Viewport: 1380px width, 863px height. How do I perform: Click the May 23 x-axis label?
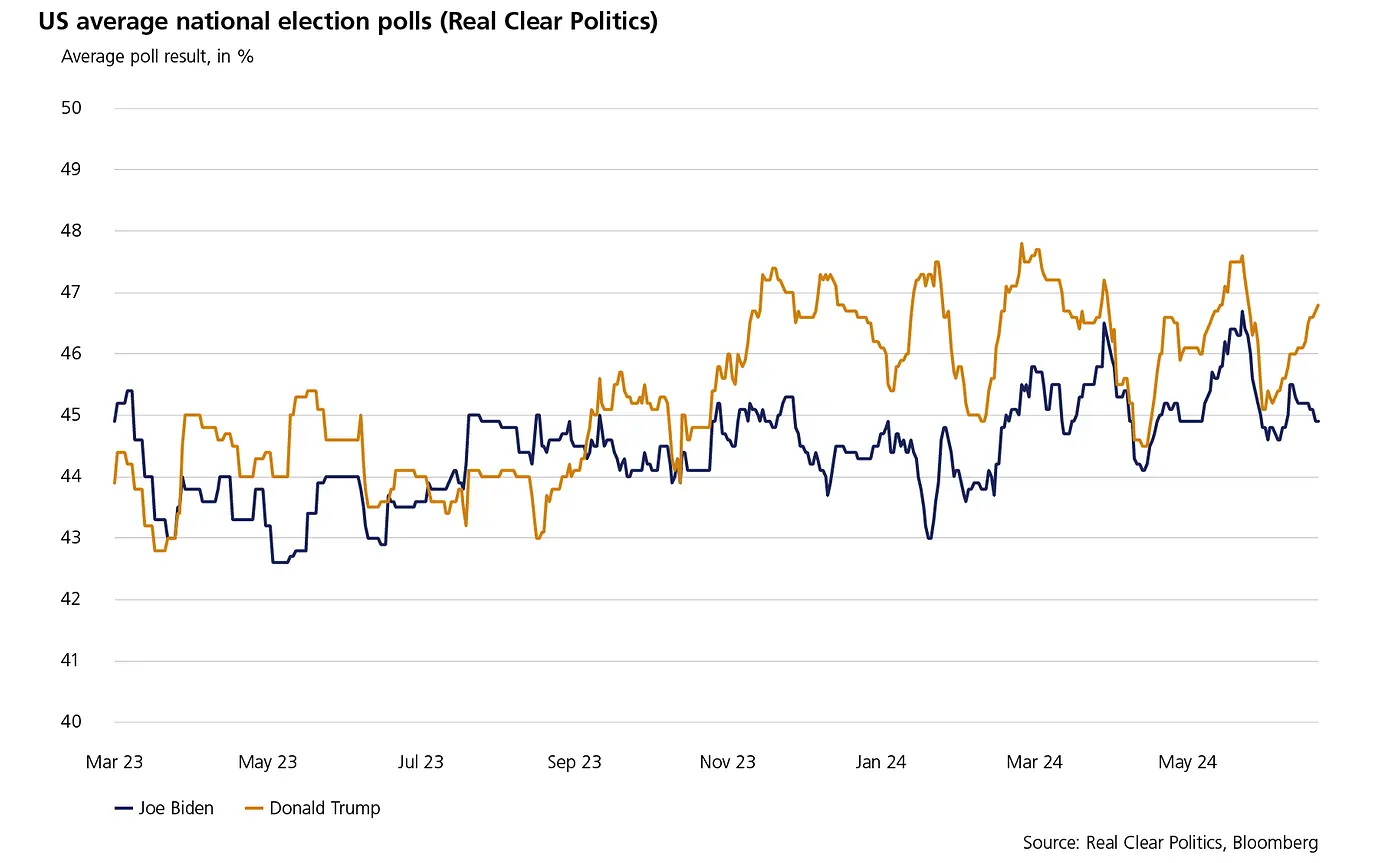point(267,762)
